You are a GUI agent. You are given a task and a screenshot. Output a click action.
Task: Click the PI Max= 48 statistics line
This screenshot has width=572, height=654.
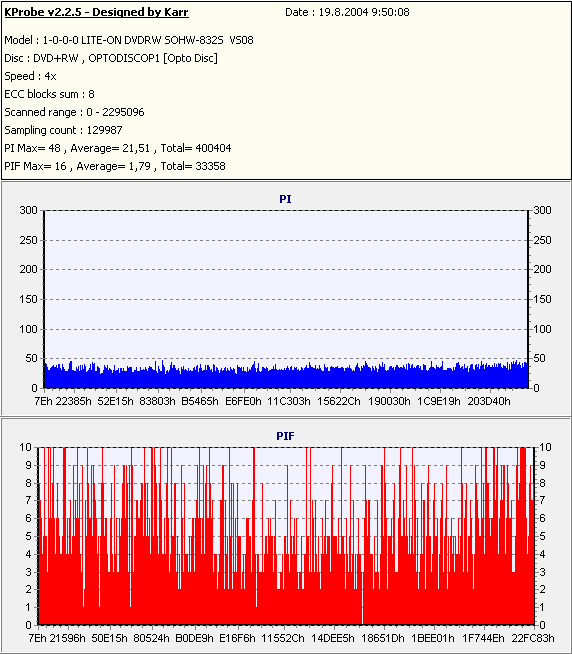point(118,148)
